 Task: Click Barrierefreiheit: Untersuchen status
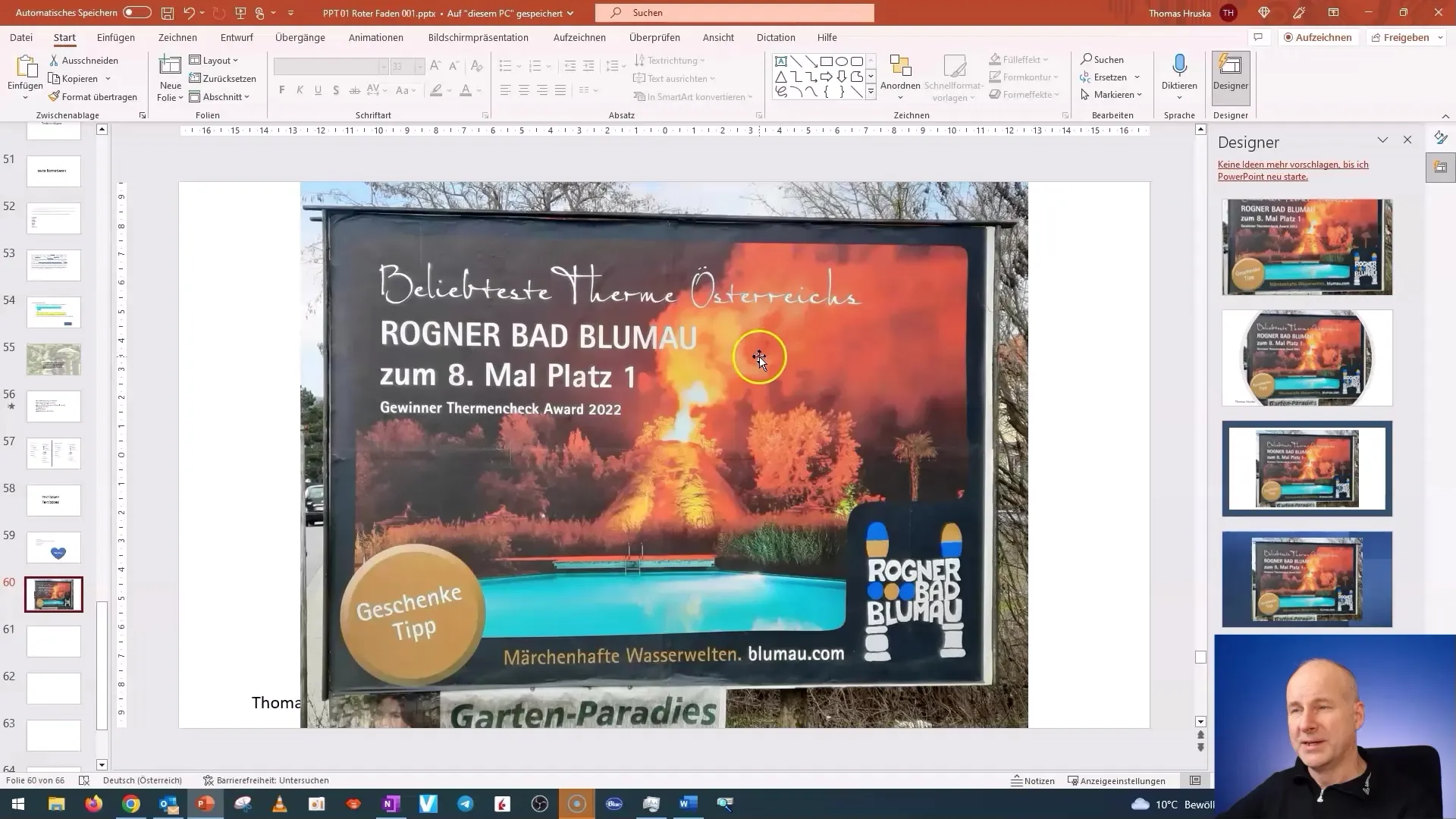point(265,780)
